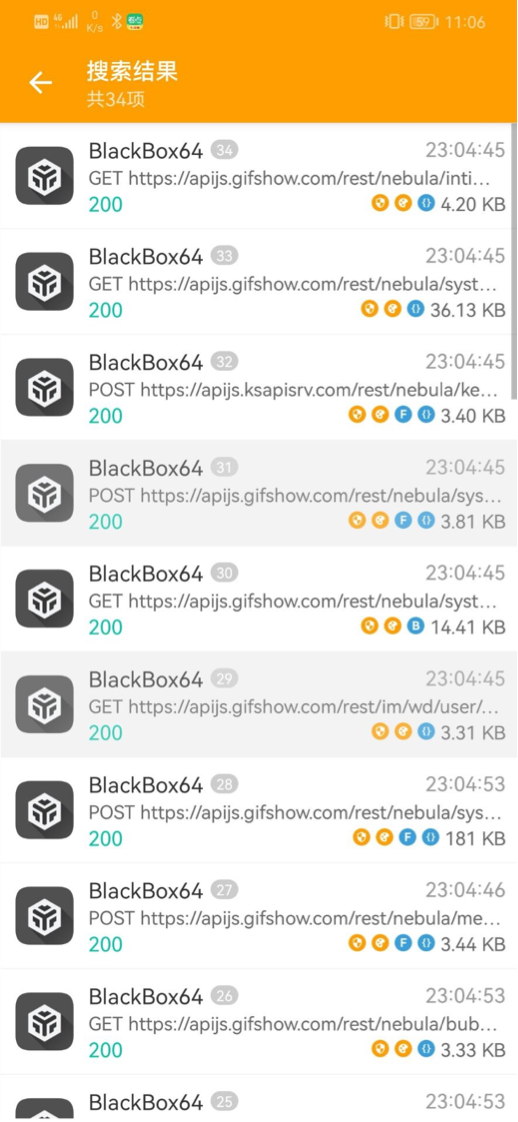Tap the blue JSON badge on request 34
Image resolution: width=518 pixels, height=1122 pixels.
point(426,204)
